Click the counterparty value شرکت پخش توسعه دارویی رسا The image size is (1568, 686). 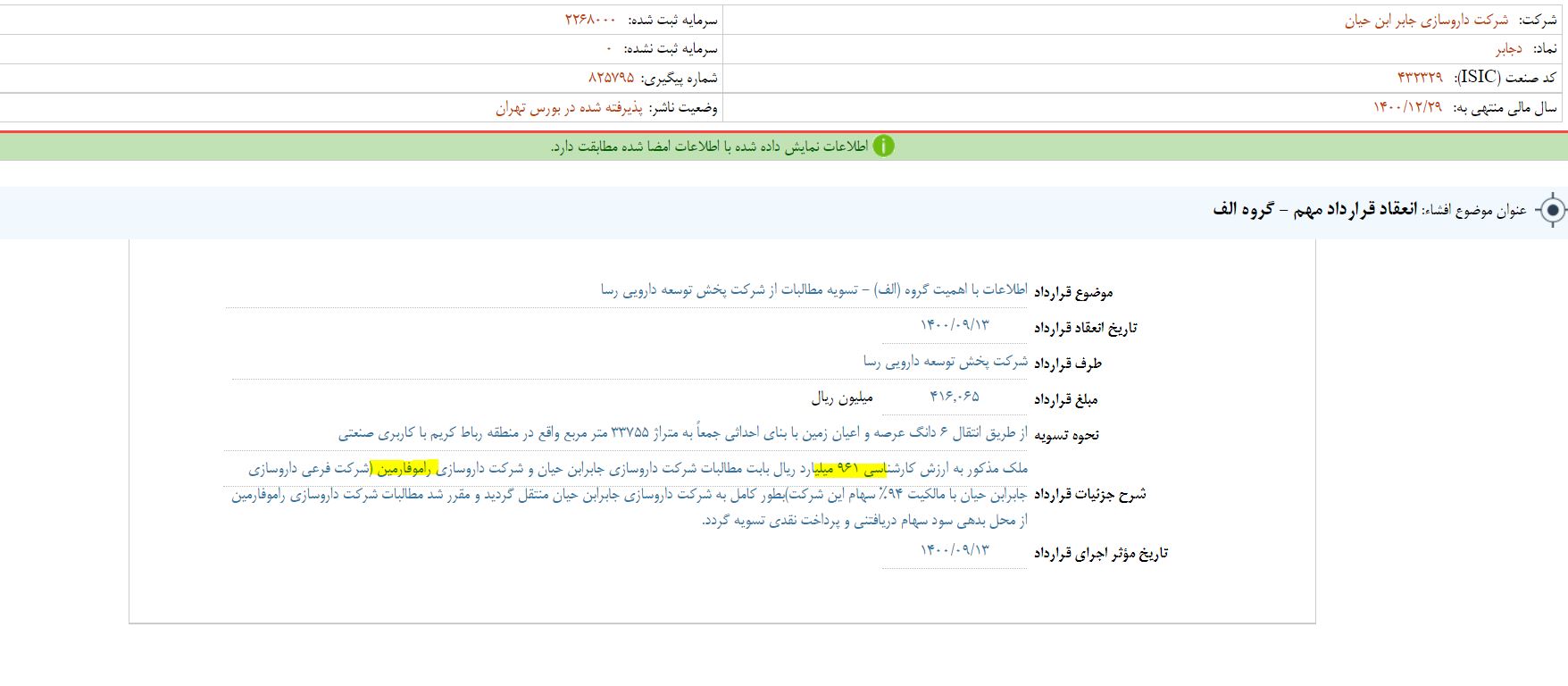pyautogui.click(x=945, y=362)
